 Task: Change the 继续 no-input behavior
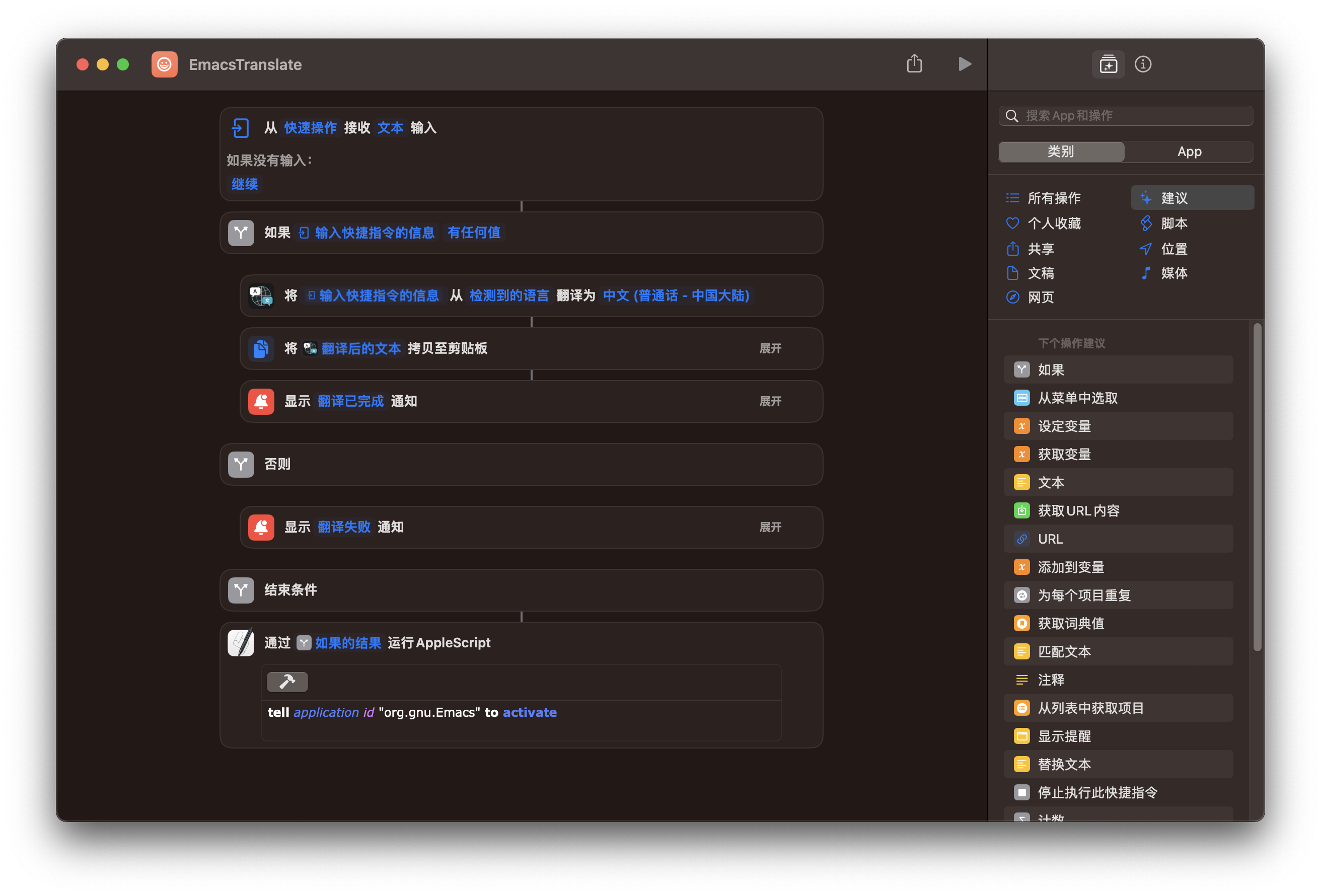point(245,184)
